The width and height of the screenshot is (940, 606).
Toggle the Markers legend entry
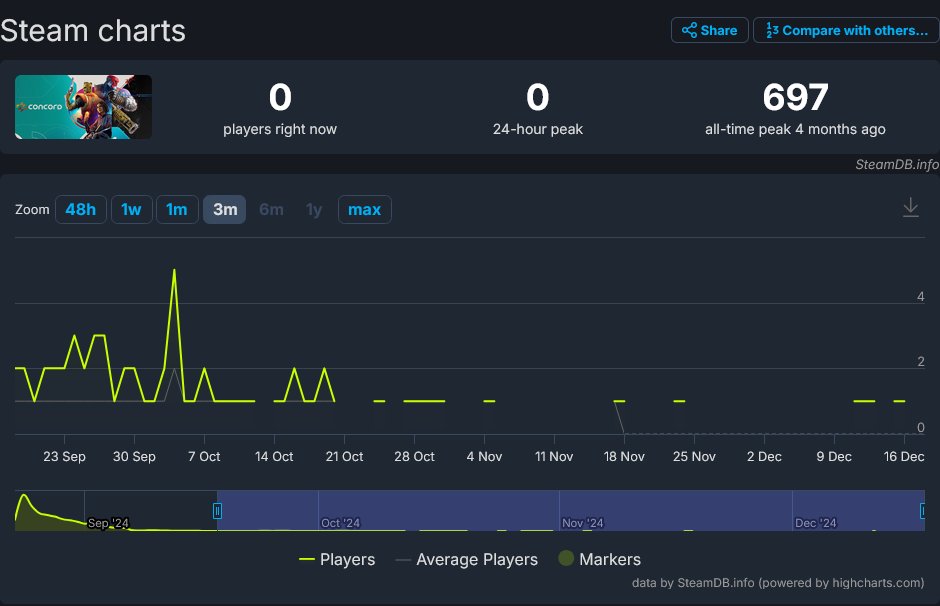coord(599,559)
